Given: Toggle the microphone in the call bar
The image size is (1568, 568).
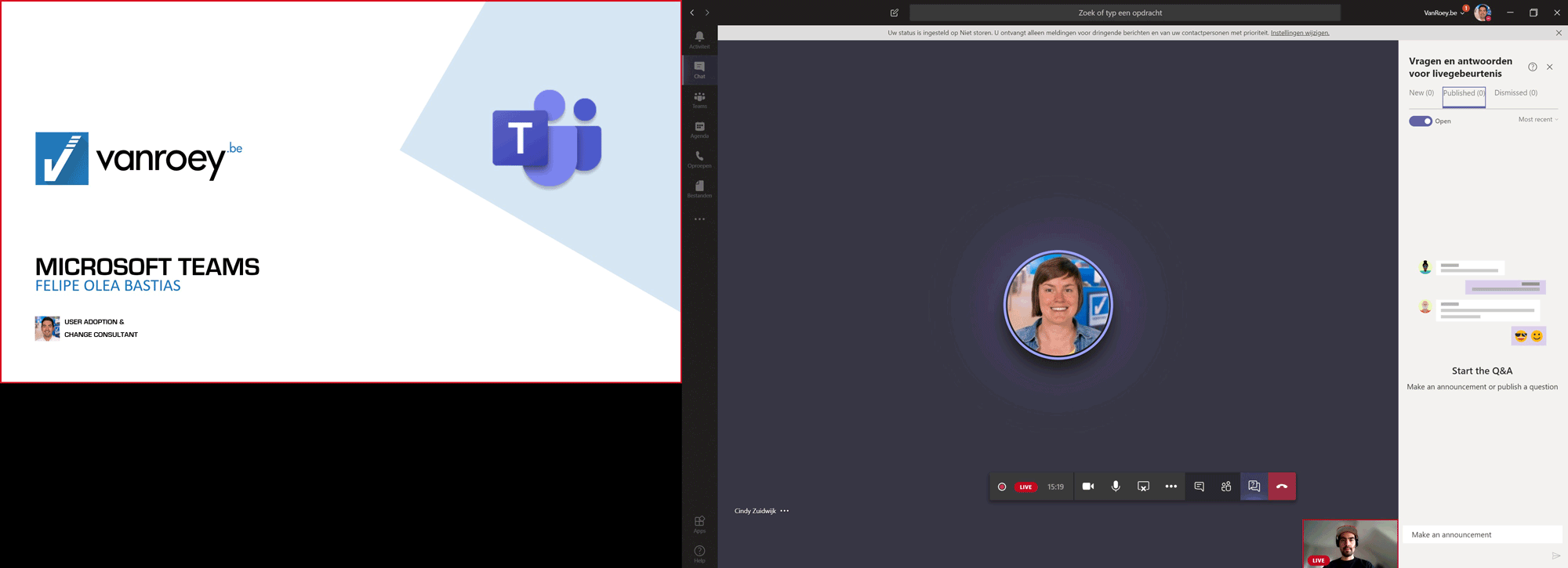Looking at the screenshot, I should [x=1116, y=487].
